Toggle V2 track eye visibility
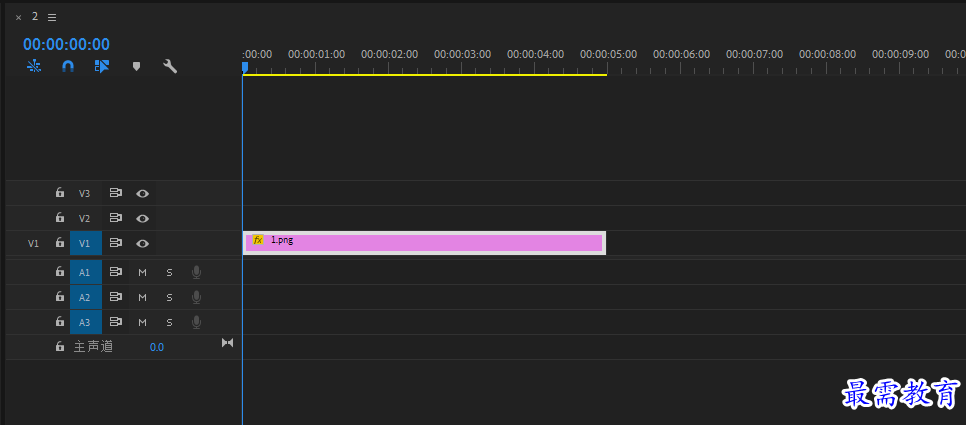966x425 pixels. click(x=142, y=218)
